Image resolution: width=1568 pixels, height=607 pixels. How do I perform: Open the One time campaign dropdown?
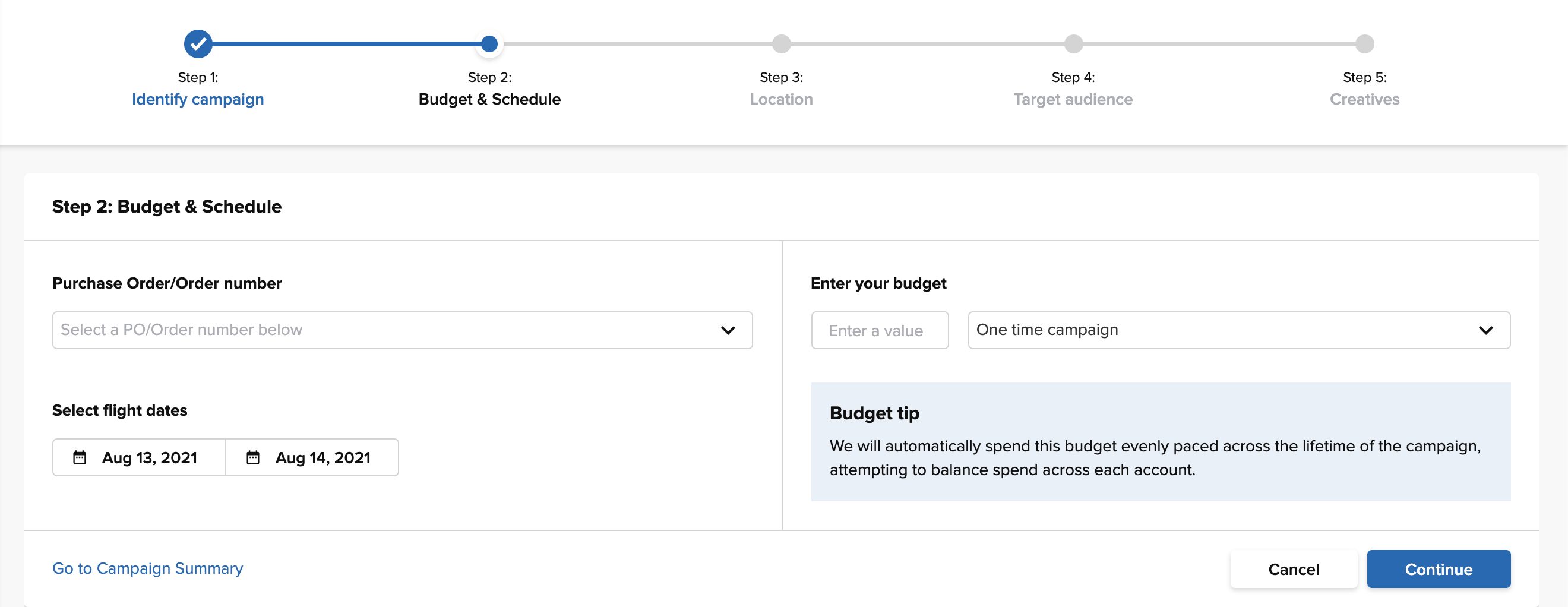point(1240,330)
